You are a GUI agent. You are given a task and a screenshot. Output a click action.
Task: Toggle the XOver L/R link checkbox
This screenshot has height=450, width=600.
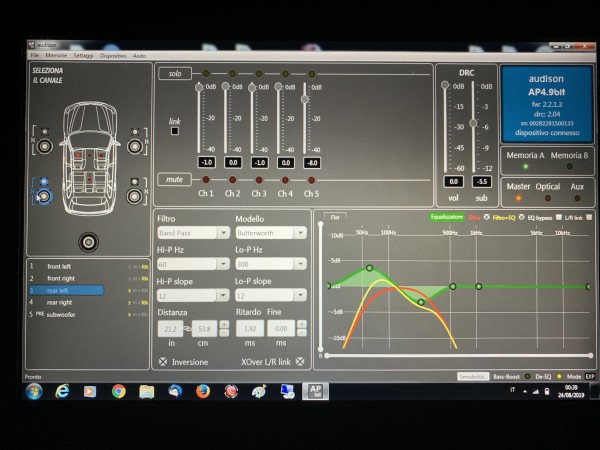coord(300,361)
